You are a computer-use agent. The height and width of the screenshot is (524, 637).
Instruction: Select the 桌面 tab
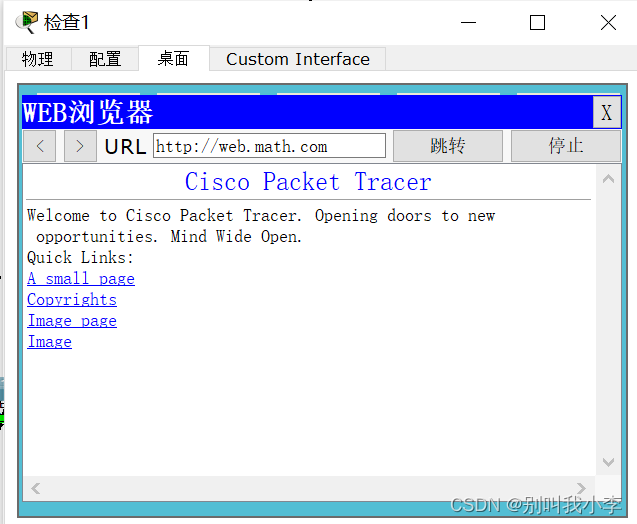click(173, 59)
